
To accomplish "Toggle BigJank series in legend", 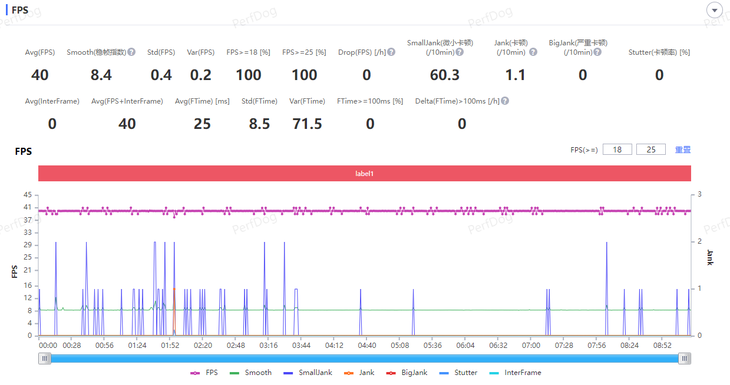I will (x=407, y=372).
